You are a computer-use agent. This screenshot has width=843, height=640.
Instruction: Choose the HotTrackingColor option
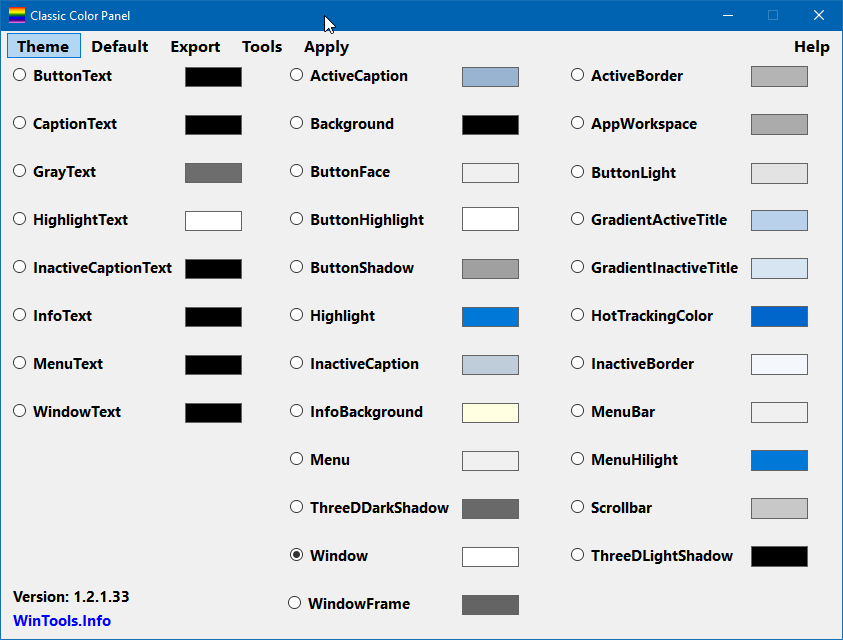577,315
